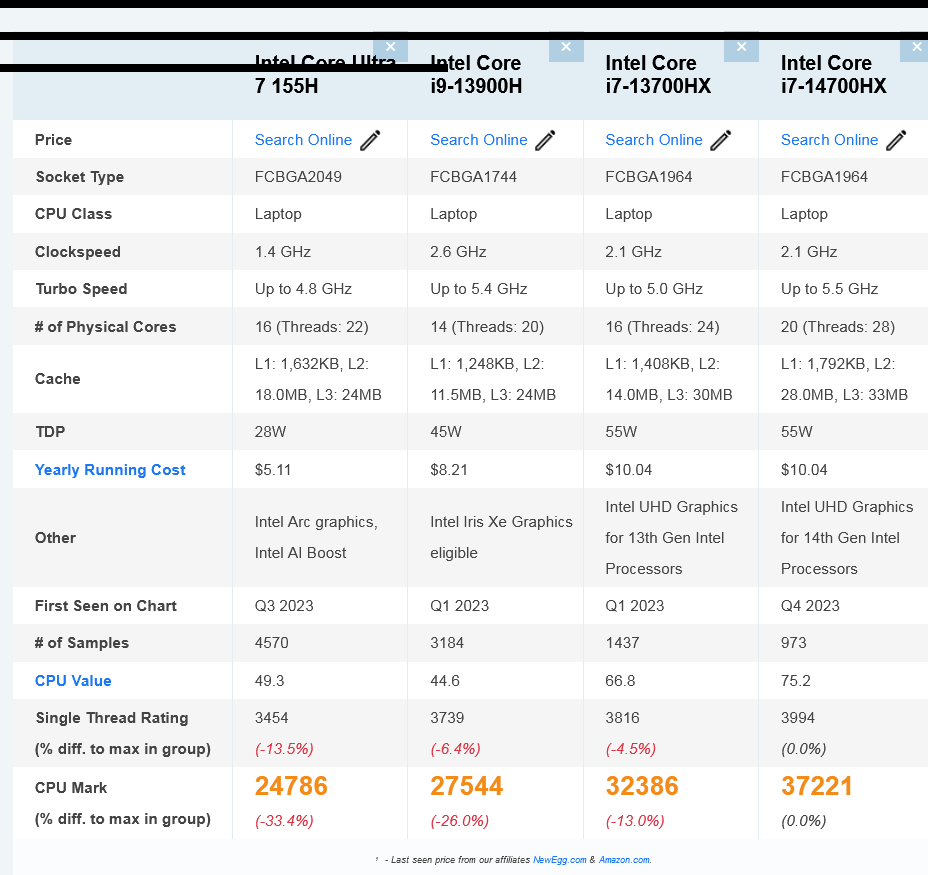Edit the price for Intel Core i9-13900H

click(545, 140)
